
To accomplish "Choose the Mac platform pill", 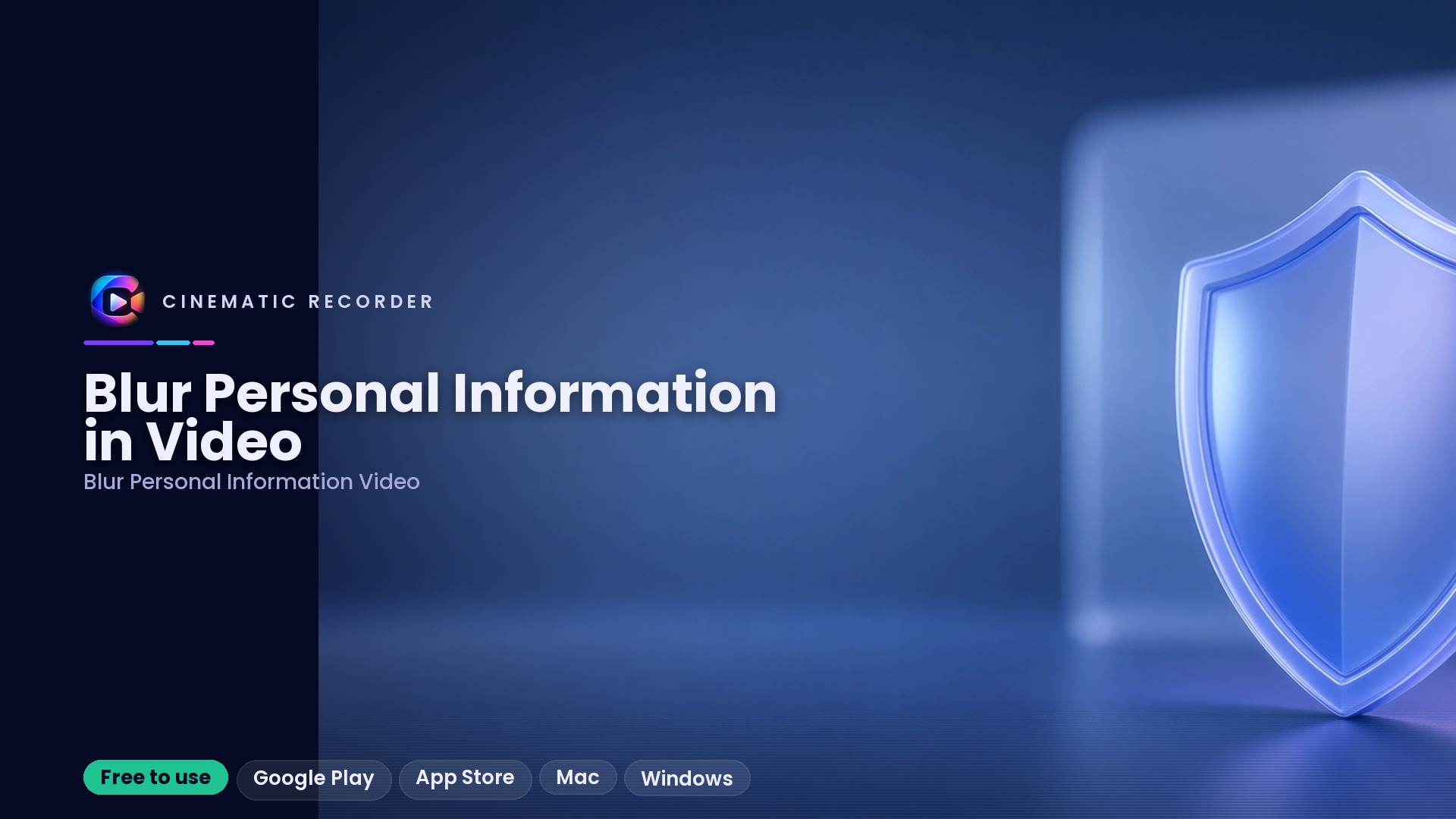I will pos(578,777).
